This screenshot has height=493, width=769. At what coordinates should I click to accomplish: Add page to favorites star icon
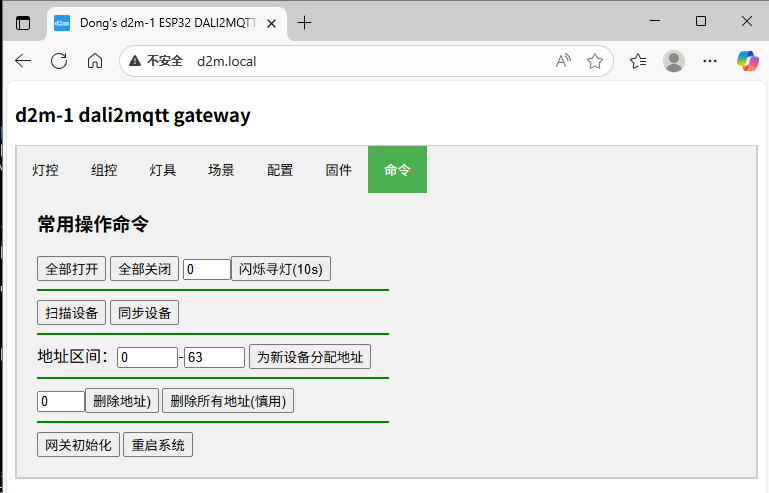click(595, 61)
